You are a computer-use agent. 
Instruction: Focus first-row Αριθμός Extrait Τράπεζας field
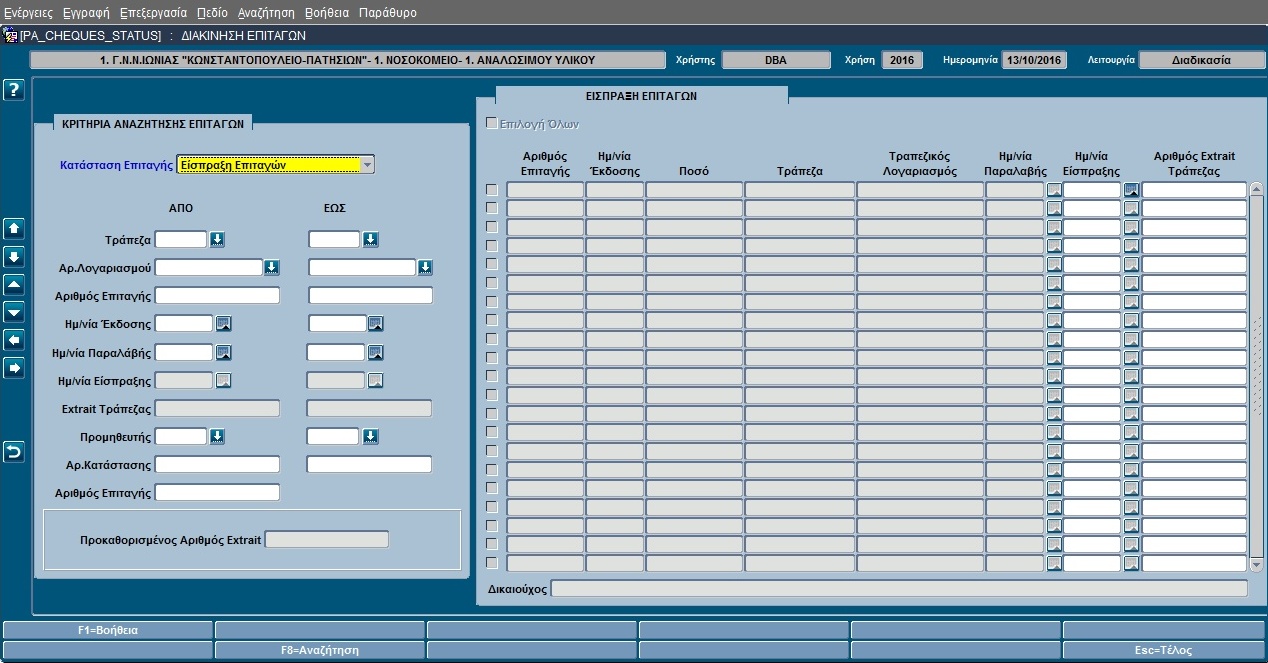click(1194, 190)
